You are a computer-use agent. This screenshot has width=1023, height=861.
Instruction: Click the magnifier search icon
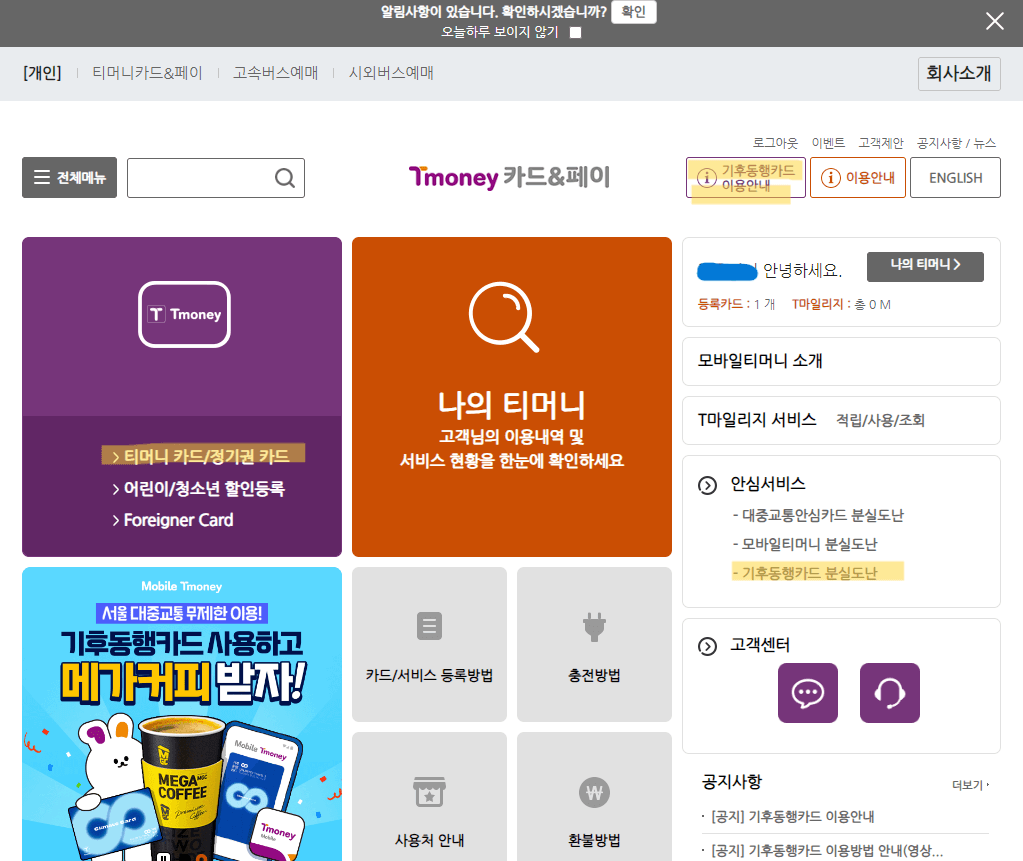[284, 178]
